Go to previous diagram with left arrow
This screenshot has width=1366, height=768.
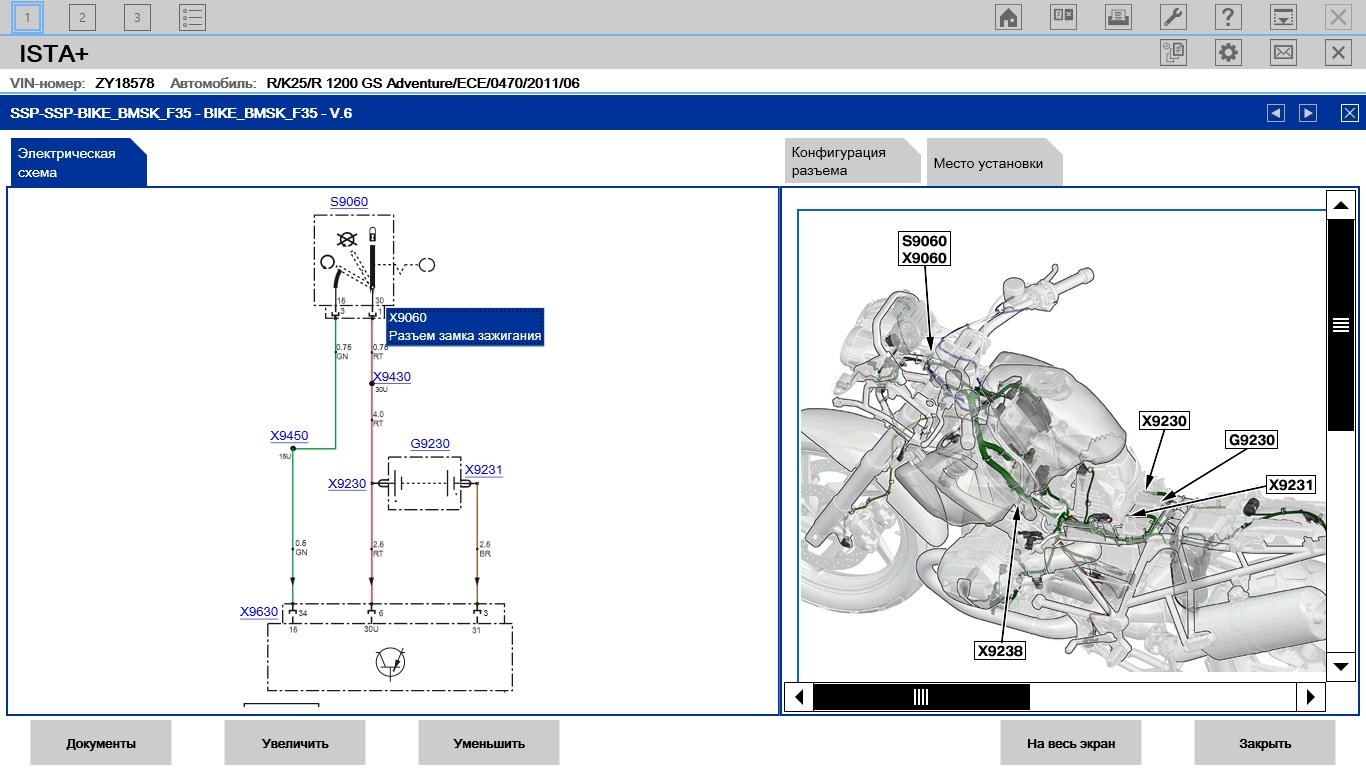pyautogui.click(x=1275, y=113)
